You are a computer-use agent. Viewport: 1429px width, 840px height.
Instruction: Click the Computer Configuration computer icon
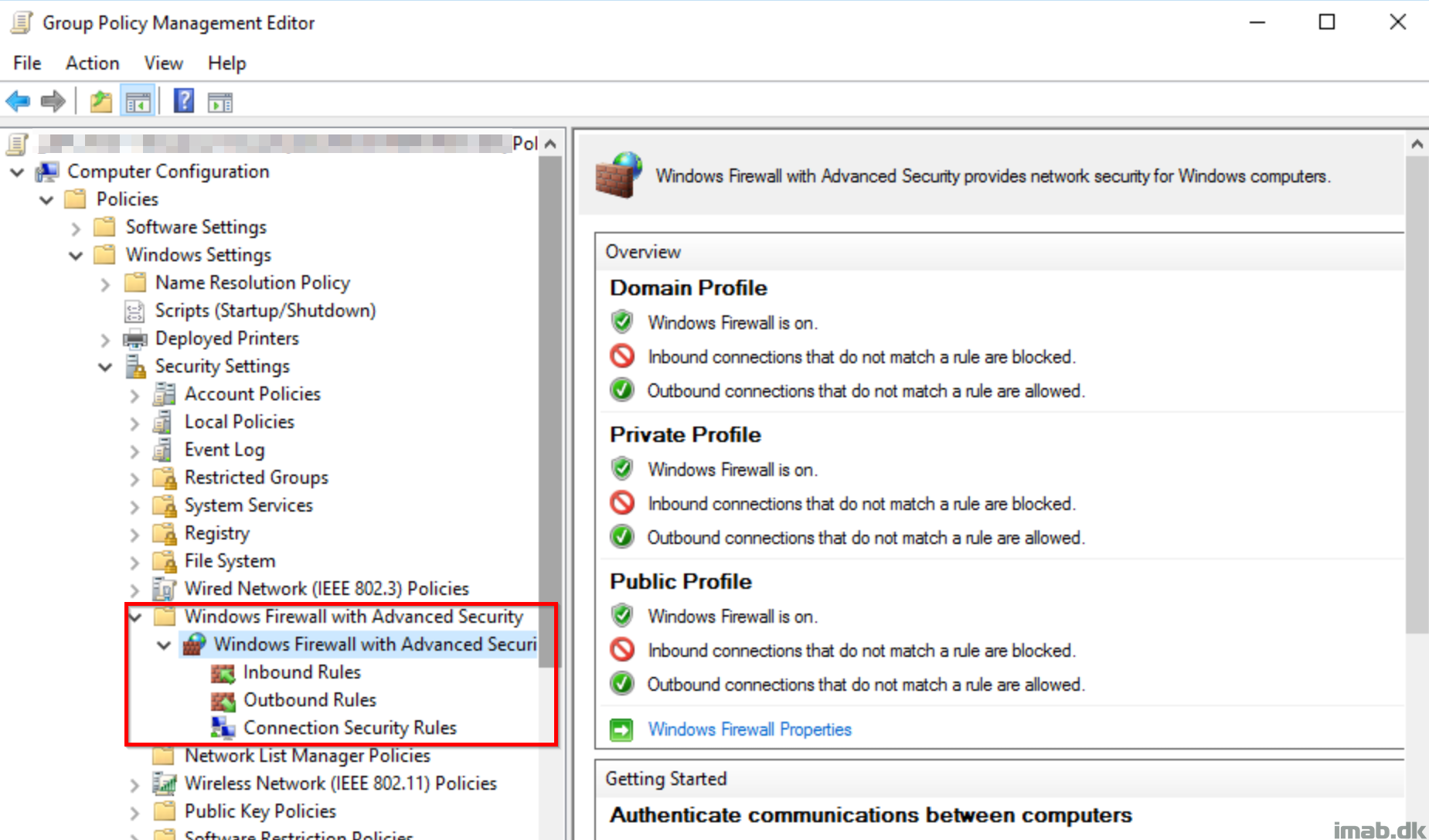pos(47,172)
